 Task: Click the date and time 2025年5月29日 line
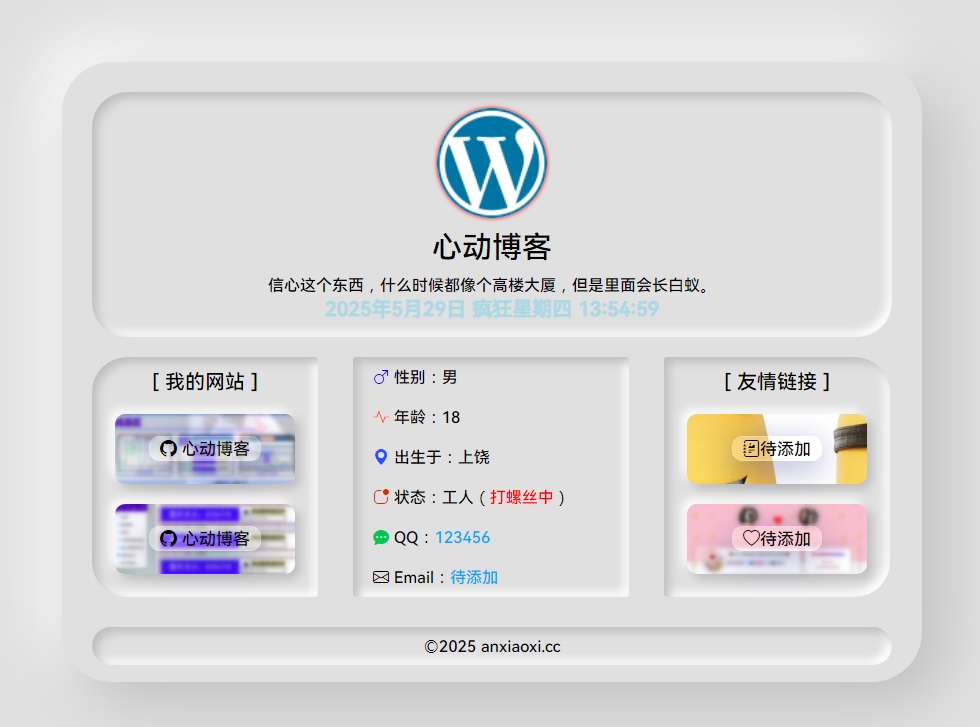[x=492, y=309]
